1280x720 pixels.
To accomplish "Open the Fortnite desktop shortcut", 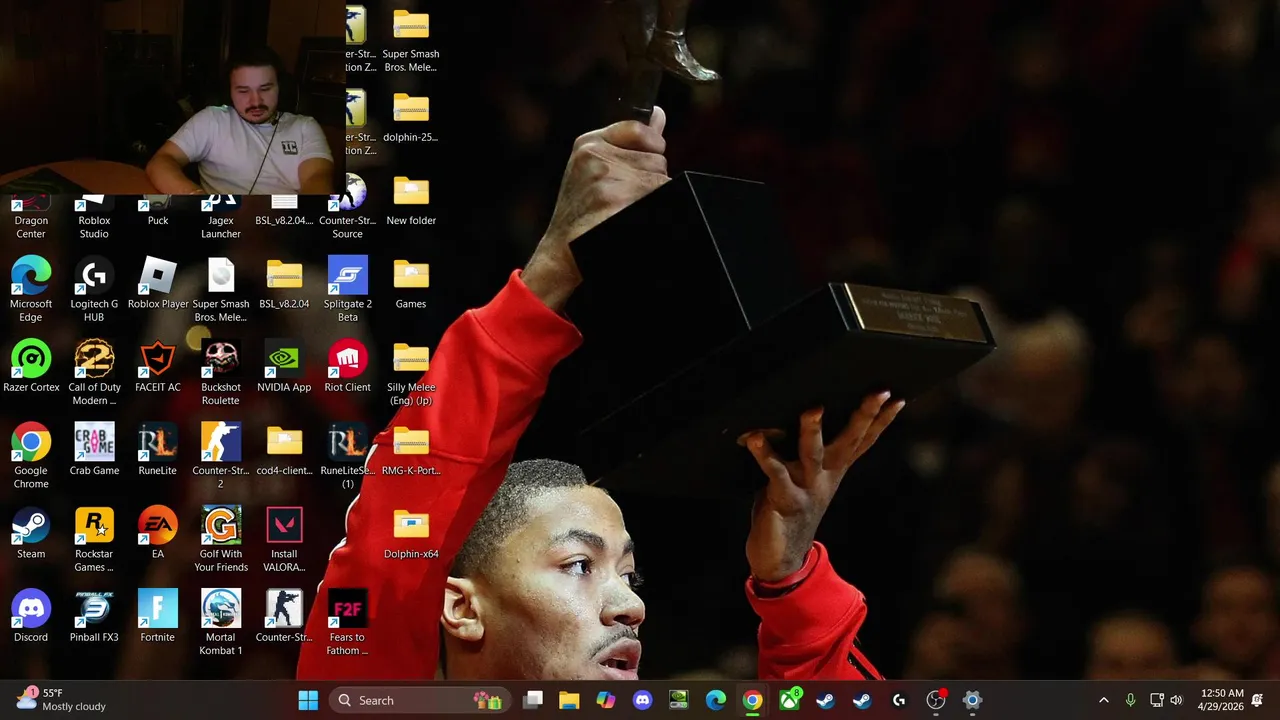I will point(158,617).
